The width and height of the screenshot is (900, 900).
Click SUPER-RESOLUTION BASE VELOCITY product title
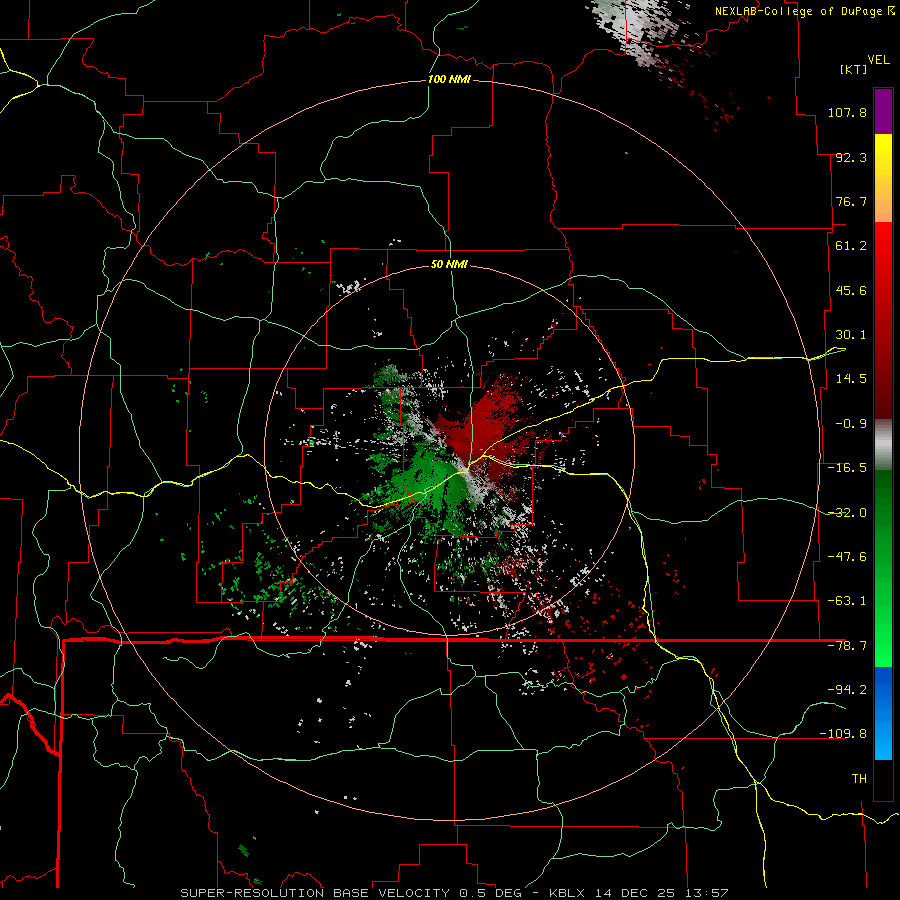coord(316,893)
